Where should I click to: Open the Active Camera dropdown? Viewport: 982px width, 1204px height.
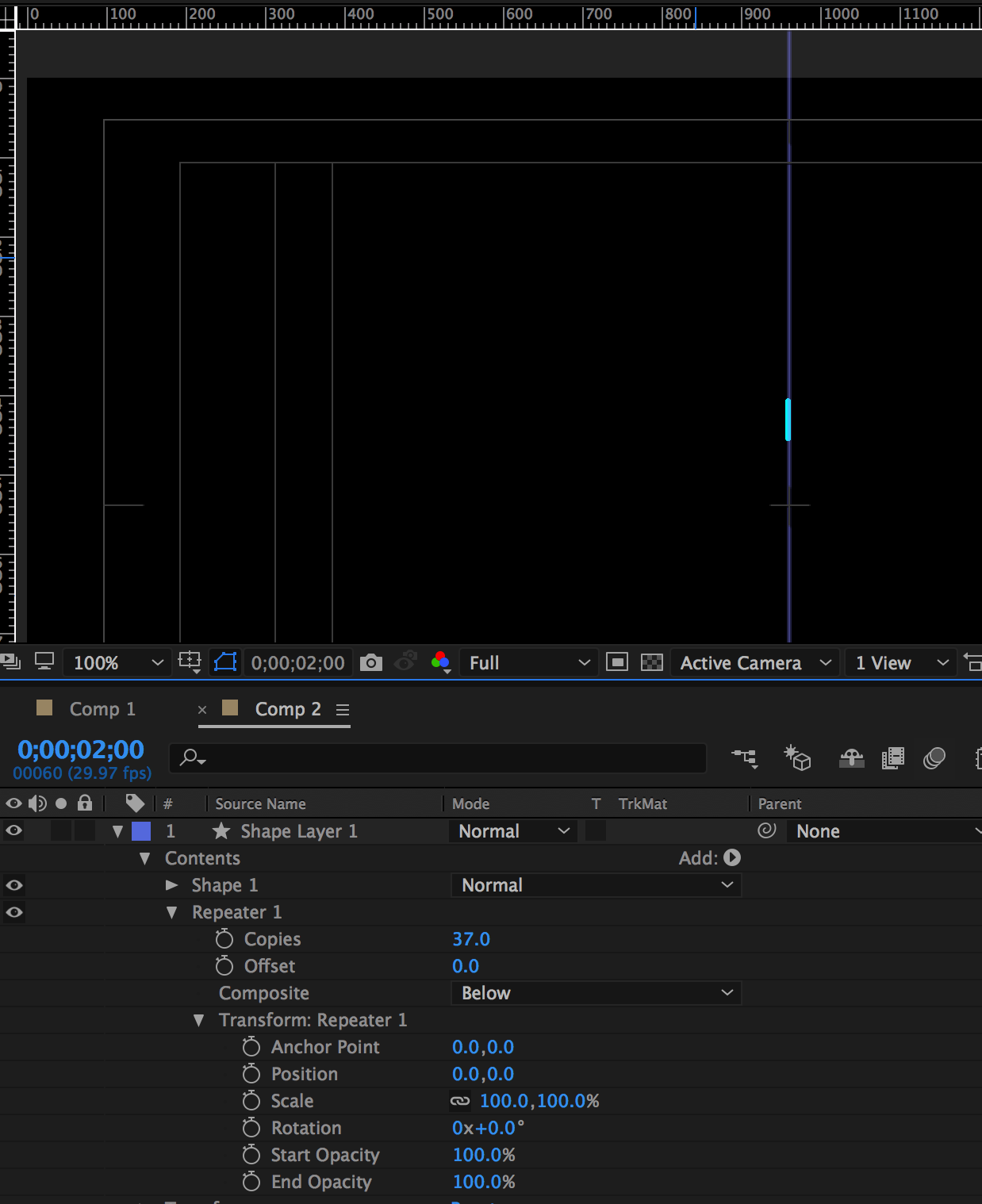[x=754, y=662]
